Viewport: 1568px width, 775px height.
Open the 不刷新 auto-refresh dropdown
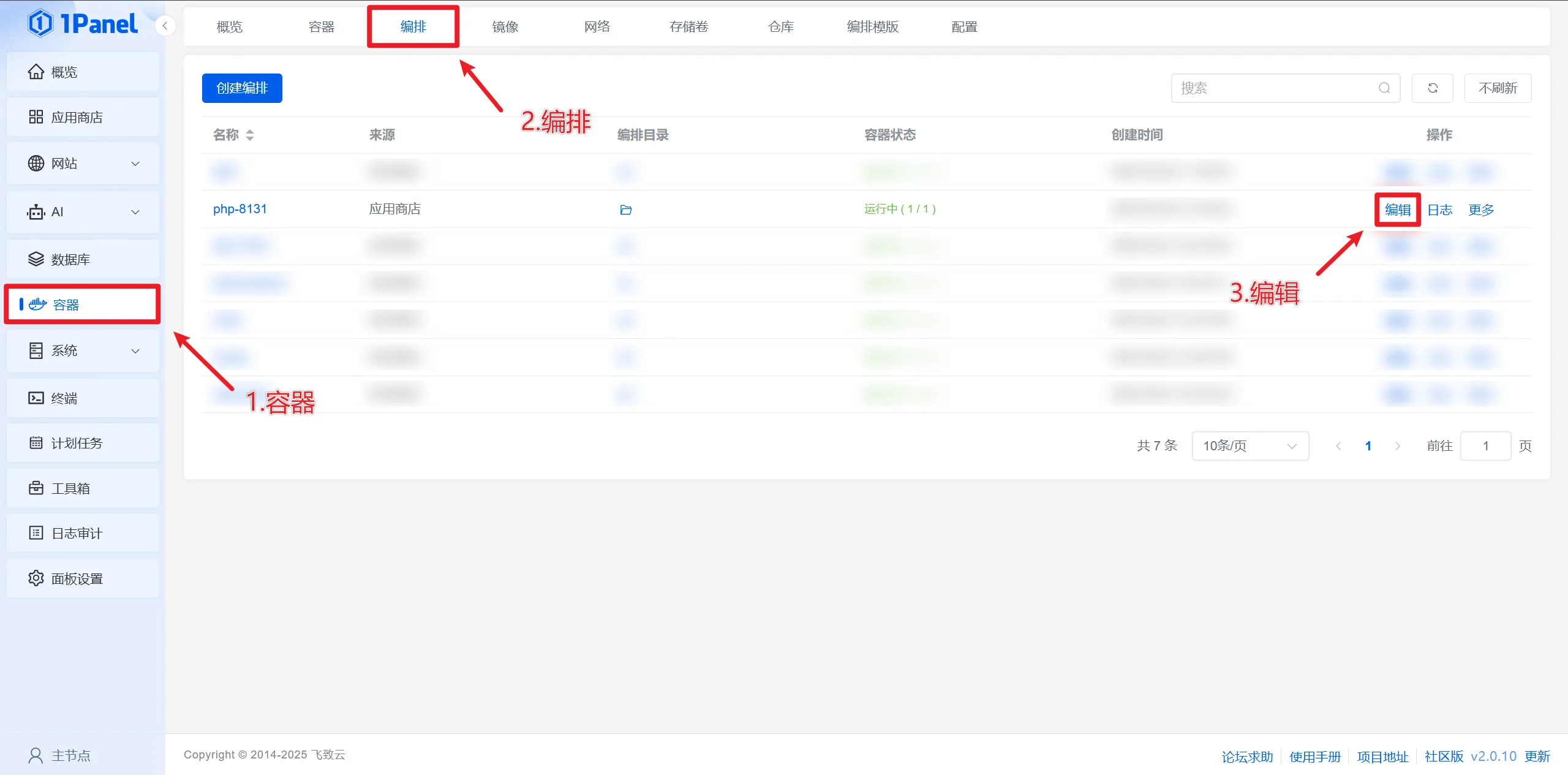tap(1498, 88)
